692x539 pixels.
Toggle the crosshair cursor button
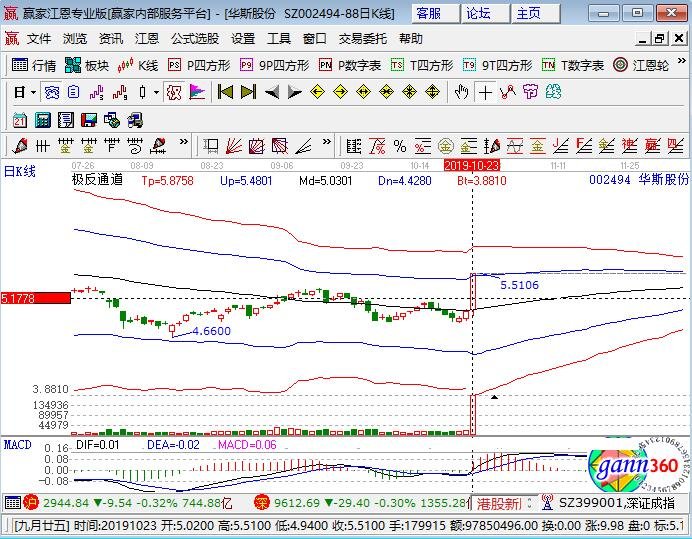tap(485, 92)
